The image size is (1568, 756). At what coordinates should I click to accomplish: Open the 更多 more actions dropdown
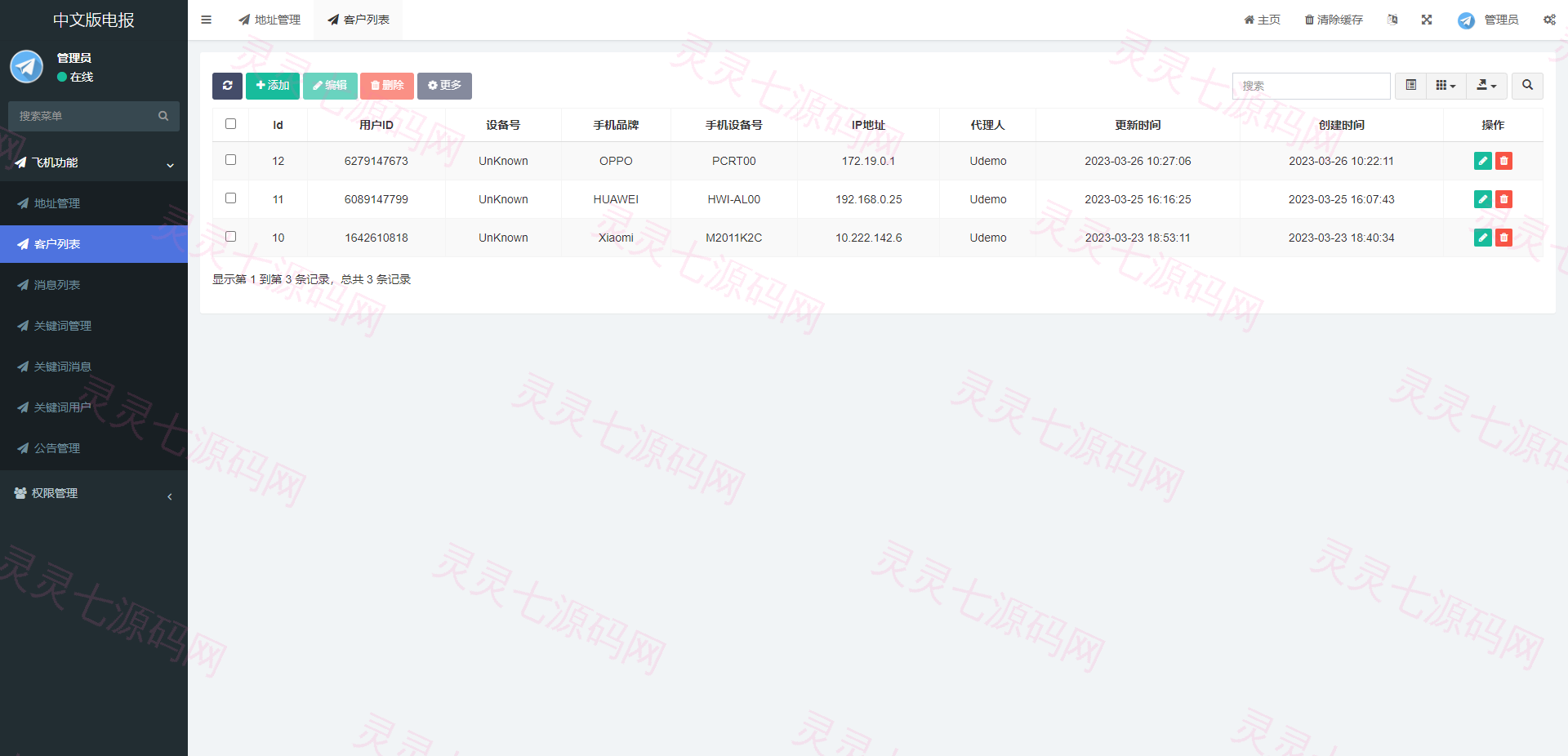click(444, 86)
